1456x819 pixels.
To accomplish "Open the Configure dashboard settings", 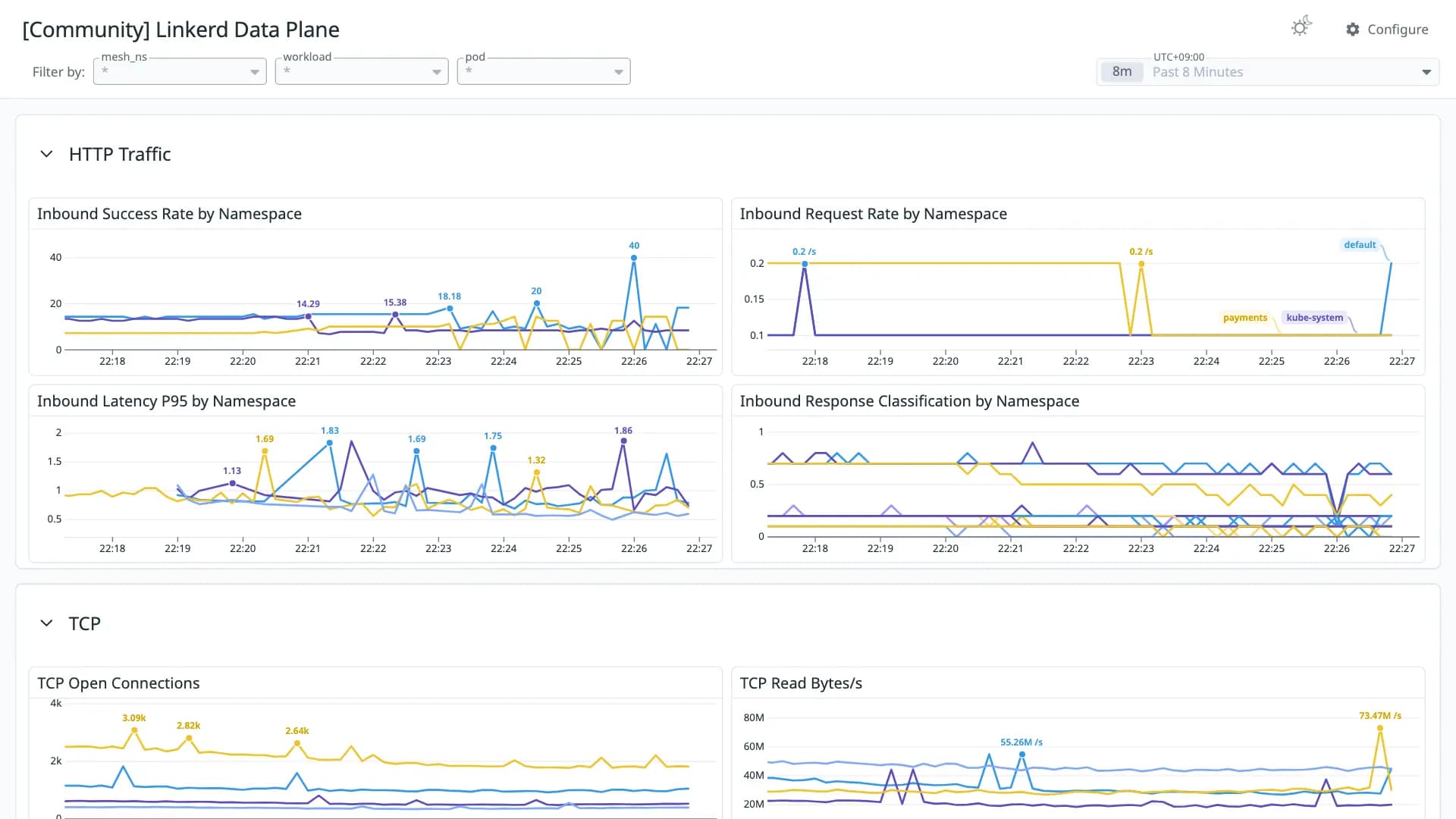I will (1387, 30).
